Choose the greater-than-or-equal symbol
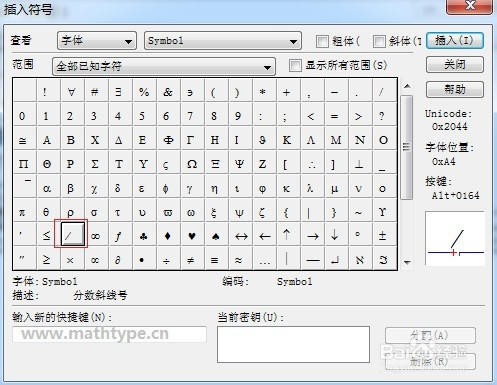The image size is (497, 385). 47,259
